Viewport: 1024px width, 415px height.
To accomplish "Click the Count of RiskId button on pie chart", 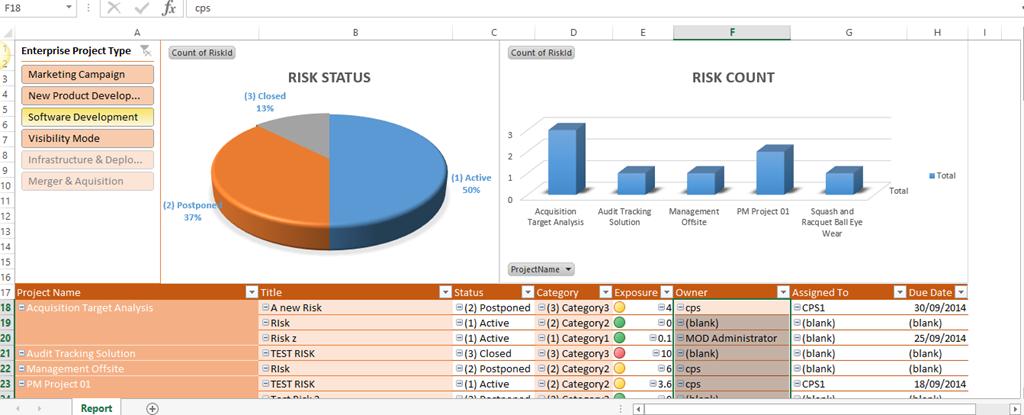I will [201, 53].
